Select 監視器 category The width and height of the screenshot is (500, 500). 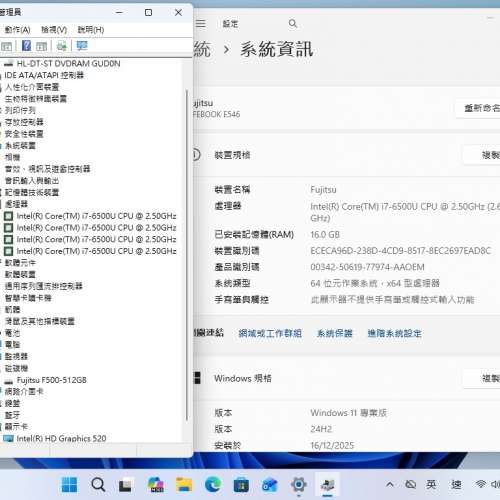tap(16, 356)
